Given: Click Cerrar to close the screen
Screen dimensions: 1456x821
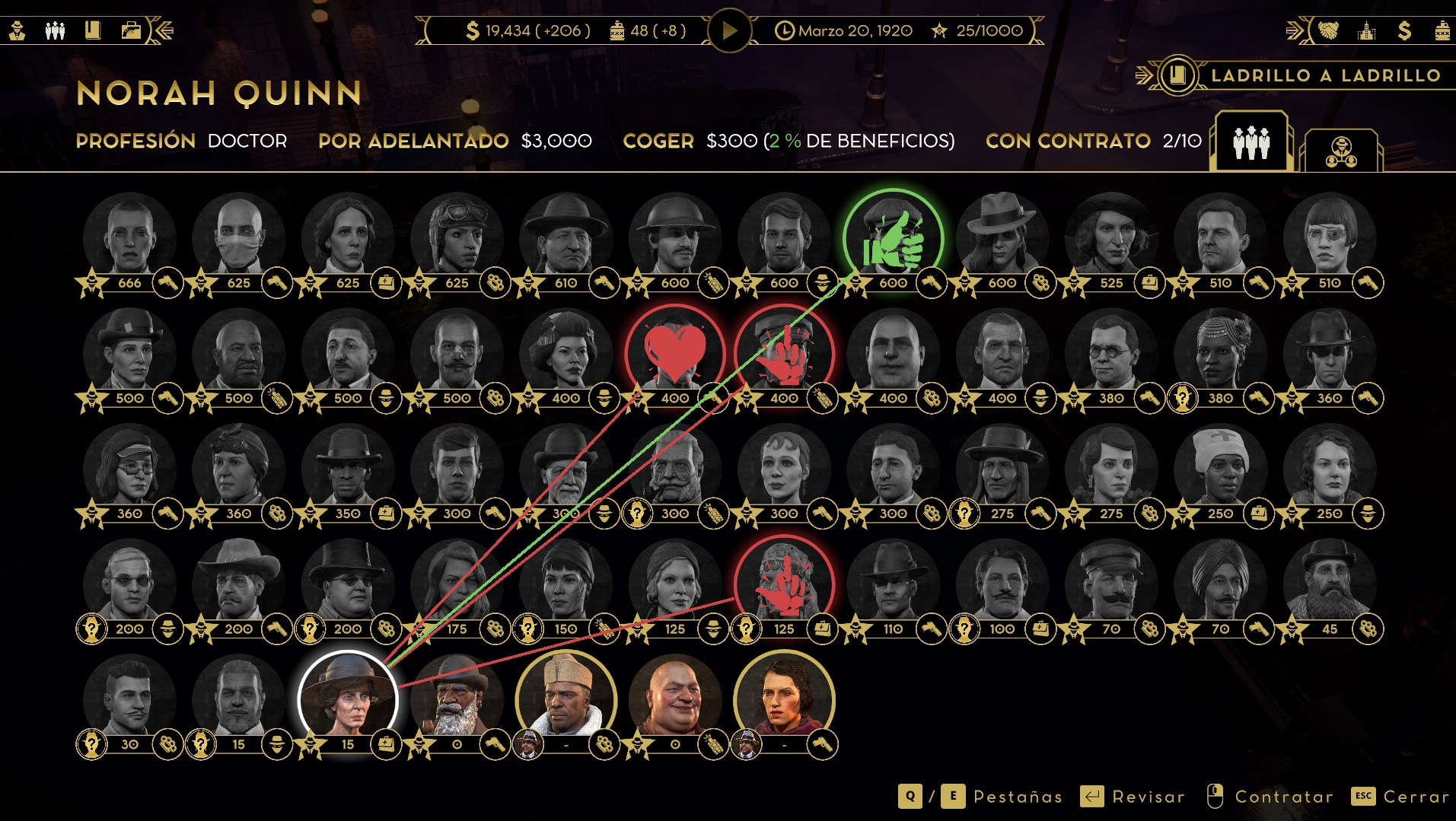Looking at the screenshot, I should [x=1400, y=797].
